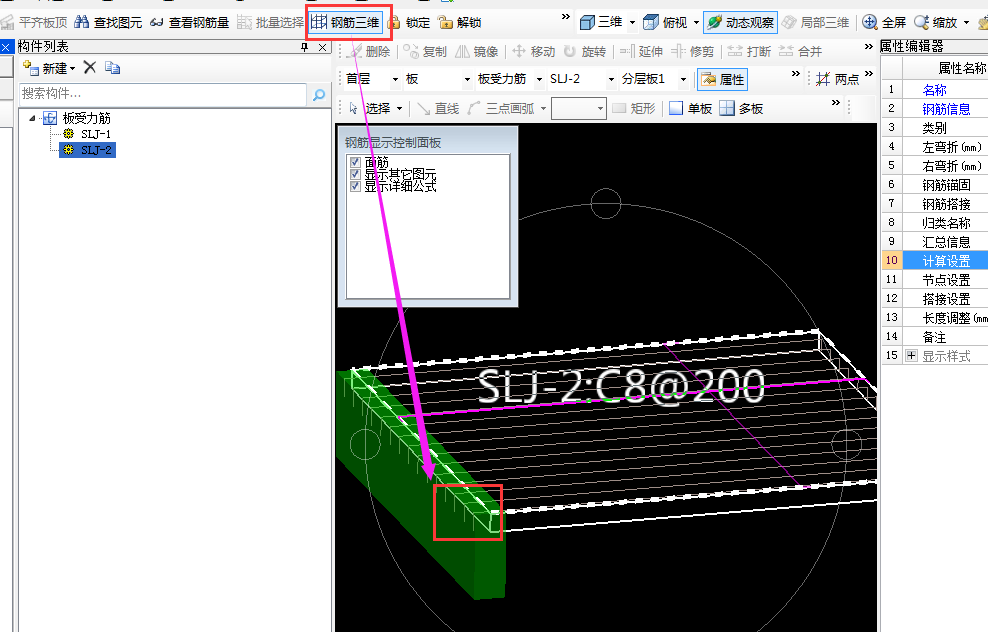Click 全屏 full screen
Viewport: 988px width, 632px height.
pos(884,23)
